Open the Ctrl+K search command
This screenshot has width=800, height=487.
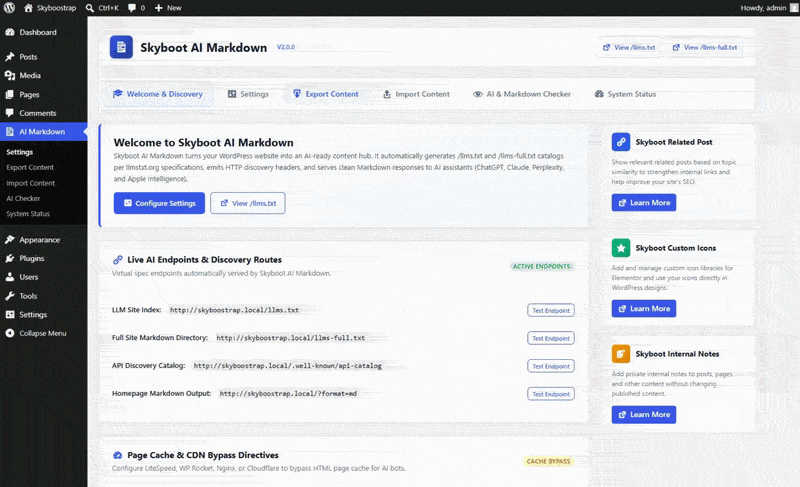point(102,8)
